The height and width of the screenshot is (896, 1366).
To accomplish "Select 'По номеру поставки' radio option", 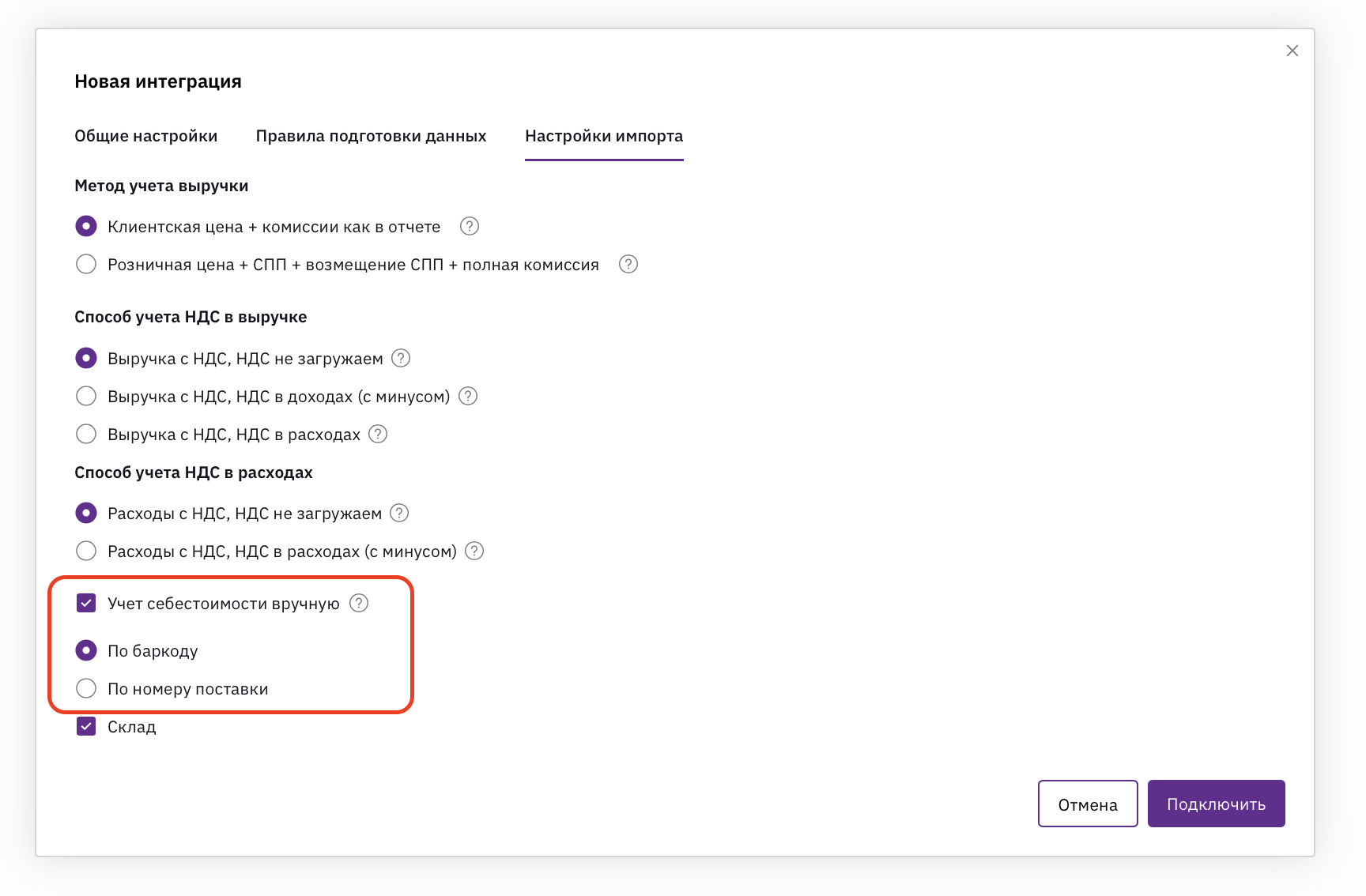I will pos(86,689).
